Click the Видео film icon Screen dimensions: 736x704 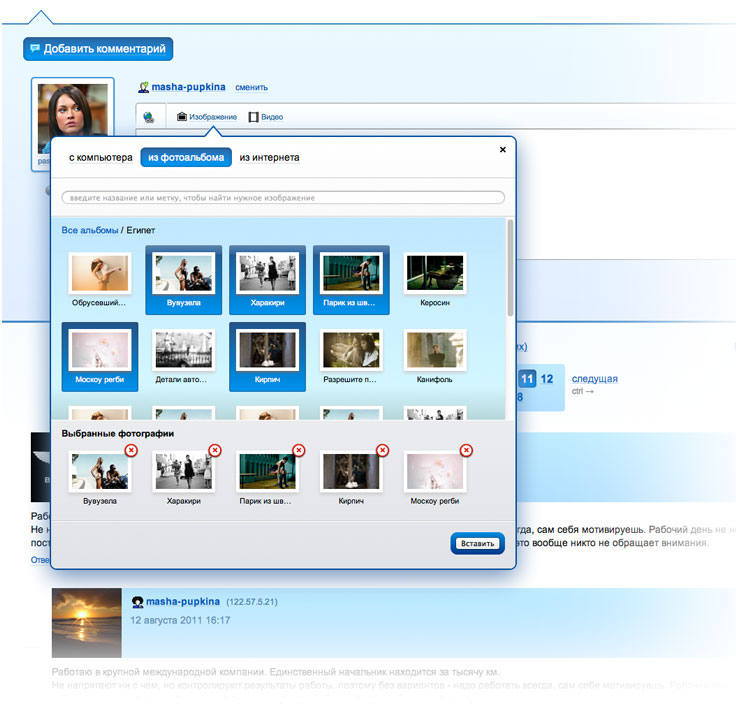254,117
